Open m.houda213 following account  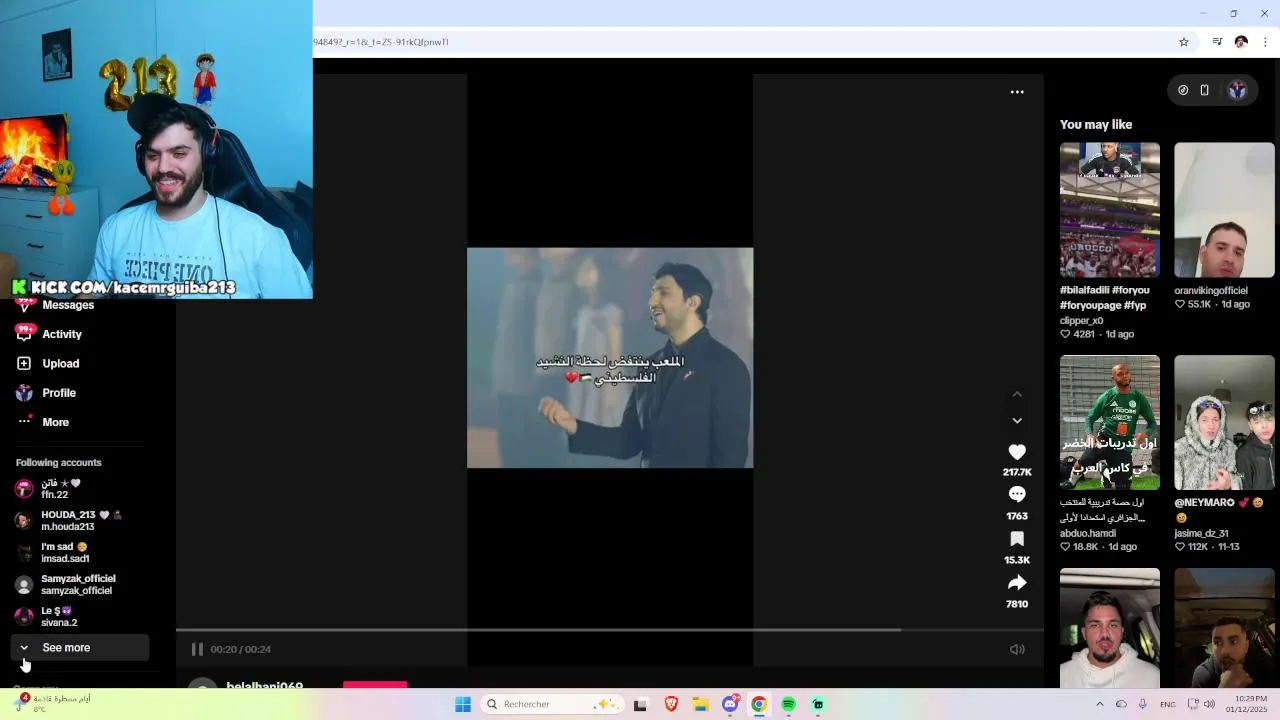(79, 520)
